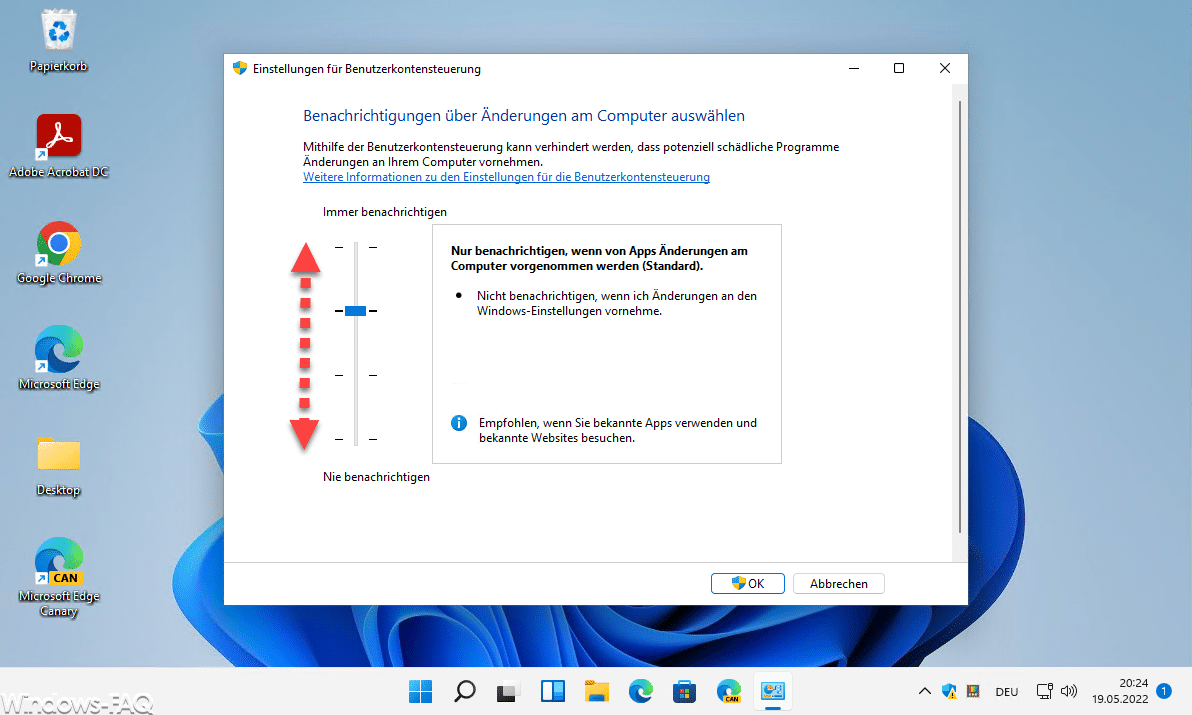Open File Explorer from the taskbar
Screen dimensions: 1192x715
[597, 691]
